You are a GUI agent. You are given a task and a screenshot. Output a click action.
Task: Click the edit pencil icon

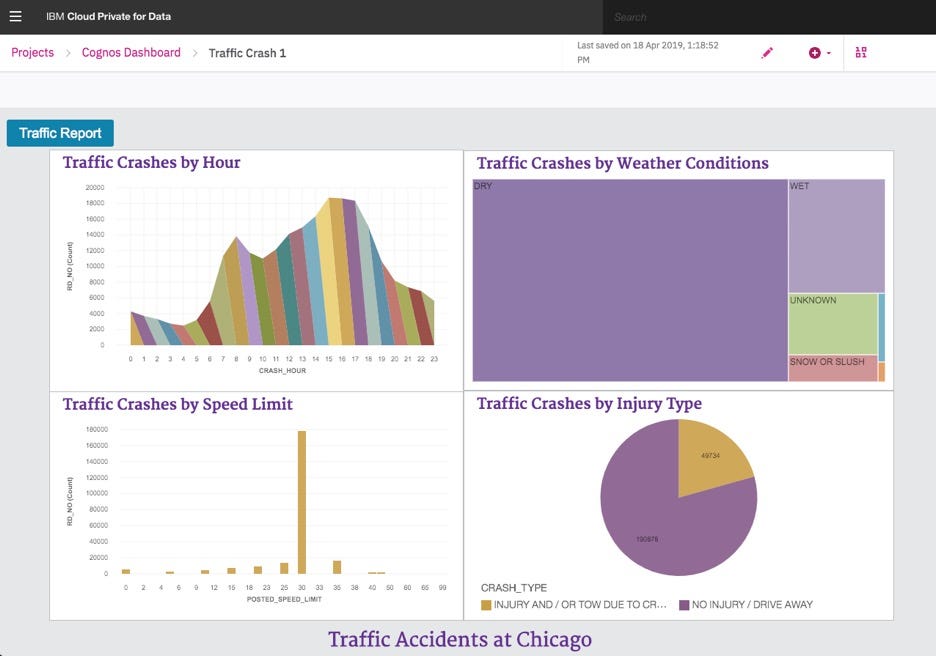tap(767, 52)
